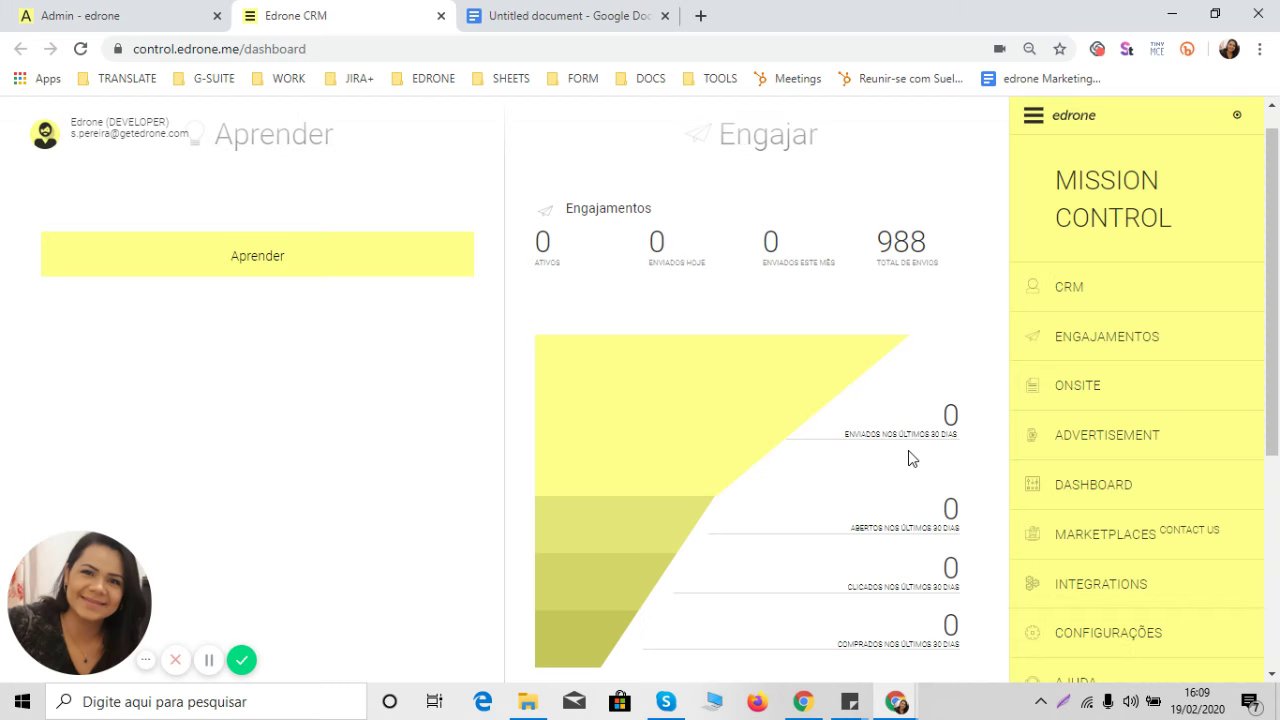Open Firefox from the taskbar
1280x720 pixels.
click(757, 702)
